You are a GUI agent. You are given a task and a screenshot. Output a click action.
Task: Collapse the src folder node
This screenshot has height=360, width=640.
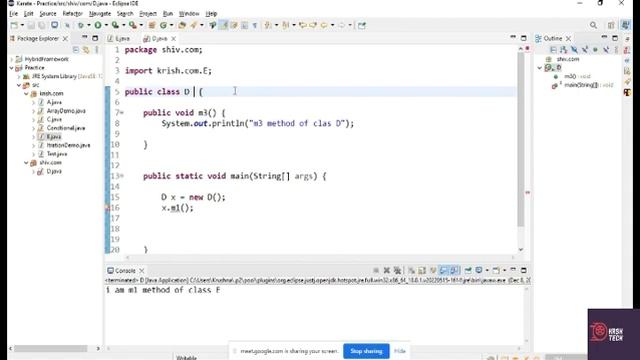tap(19, 85)
